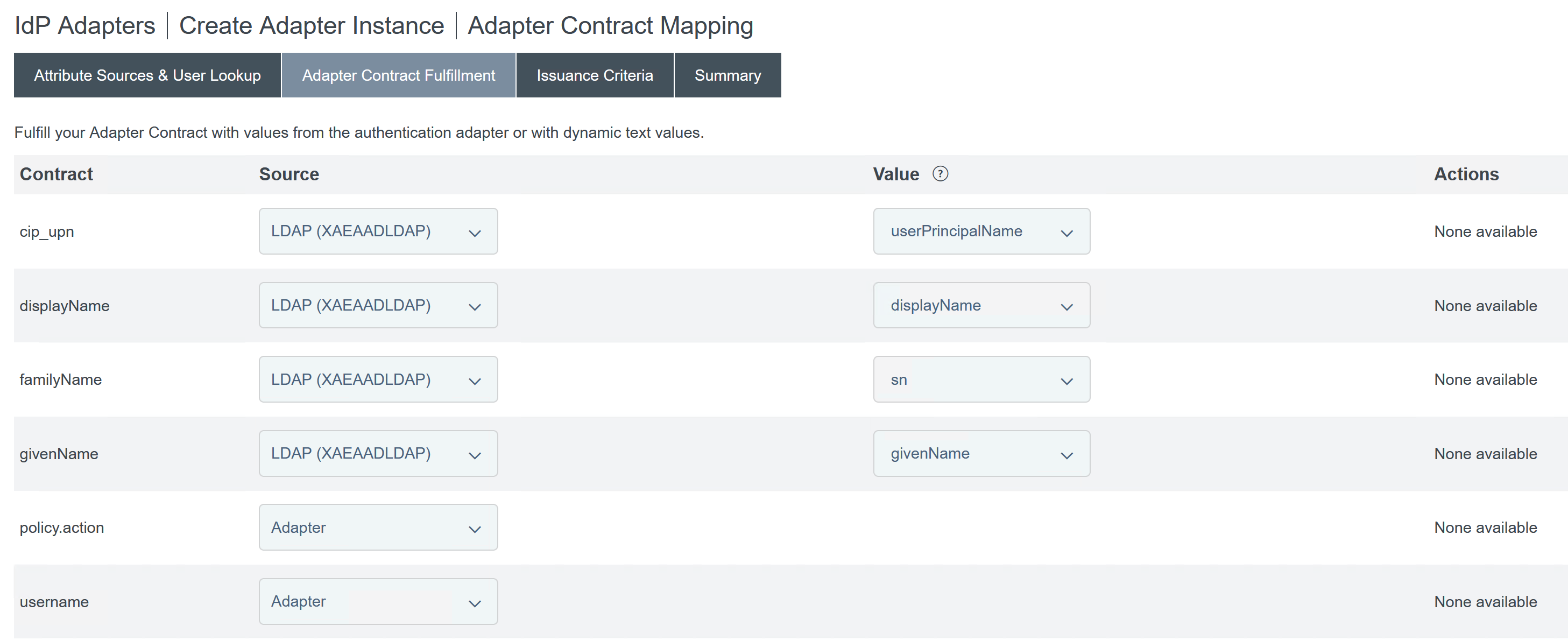The height and width of the screenshot is (640, 1568).
Task: Open the username Source dropdown
Action: click(x=378, y=602)
